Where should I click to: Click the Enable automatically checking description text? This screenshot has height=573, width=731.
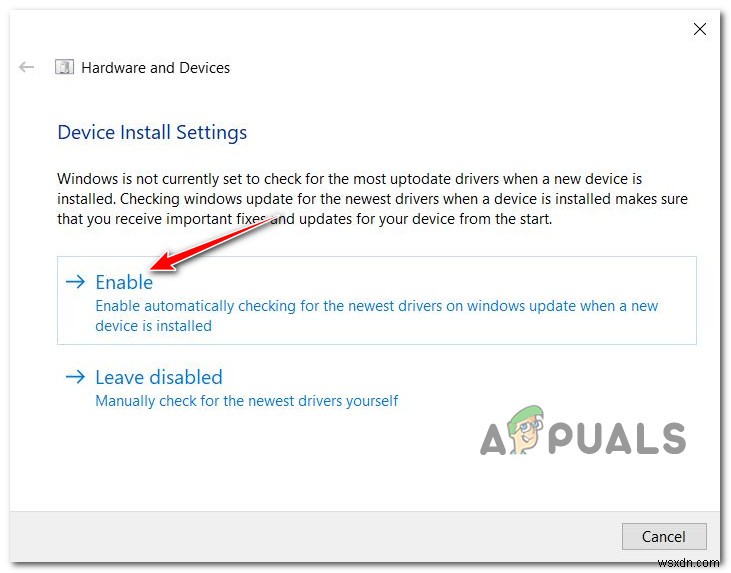coord(376,316)
